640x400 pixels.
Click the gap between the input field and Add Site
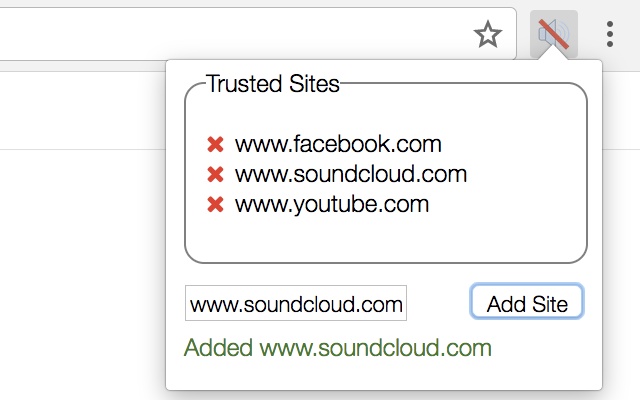coord(438,304)
